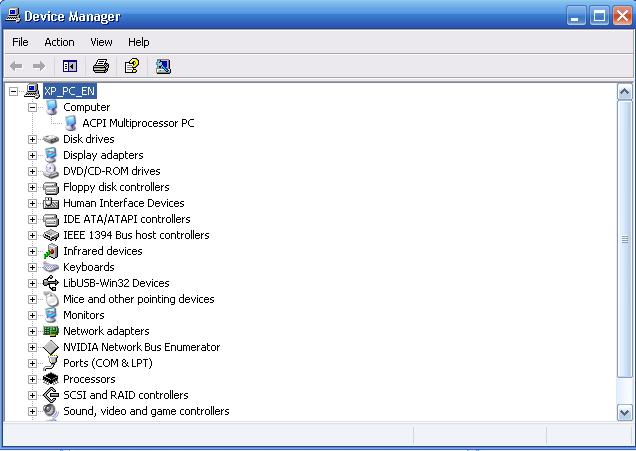Click the IEEE 1394 Bus host controllers icon
Screen dimensions: 636x451
[x=51, y=235]
